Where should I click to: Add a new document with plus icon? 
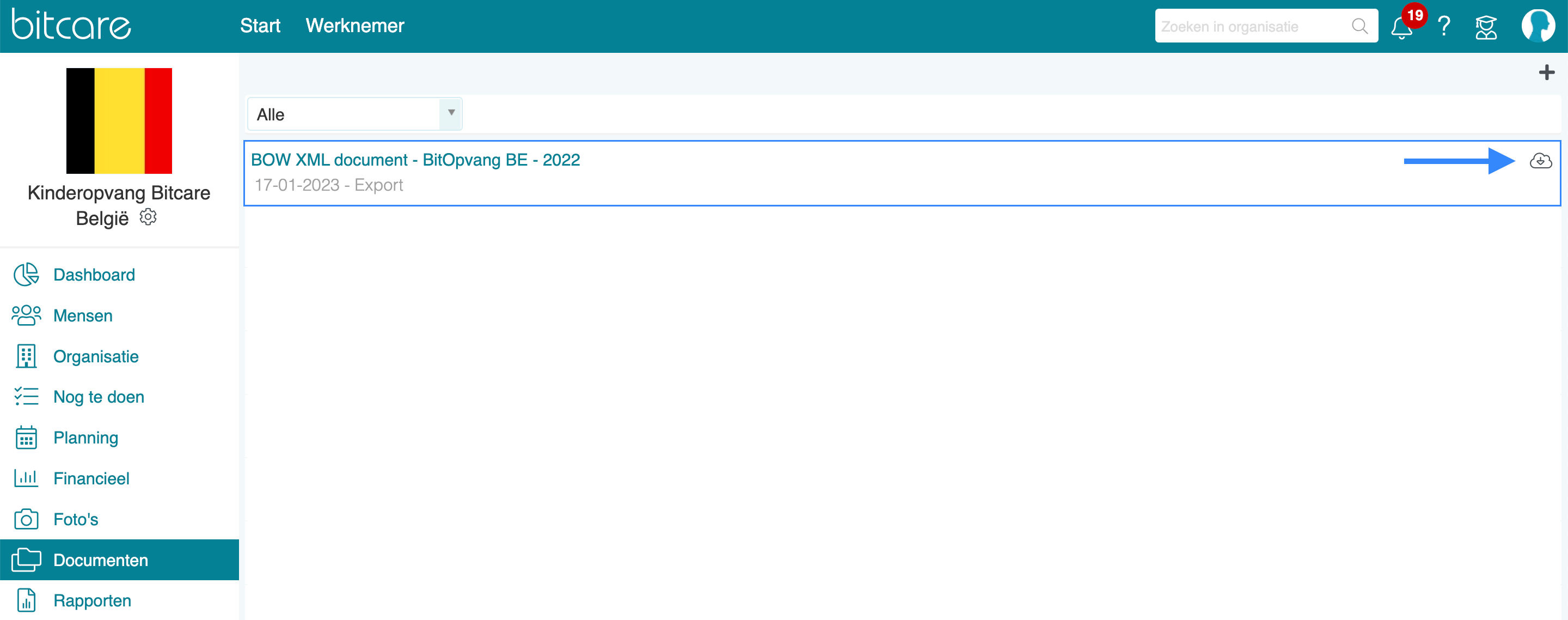[1547, 72]
